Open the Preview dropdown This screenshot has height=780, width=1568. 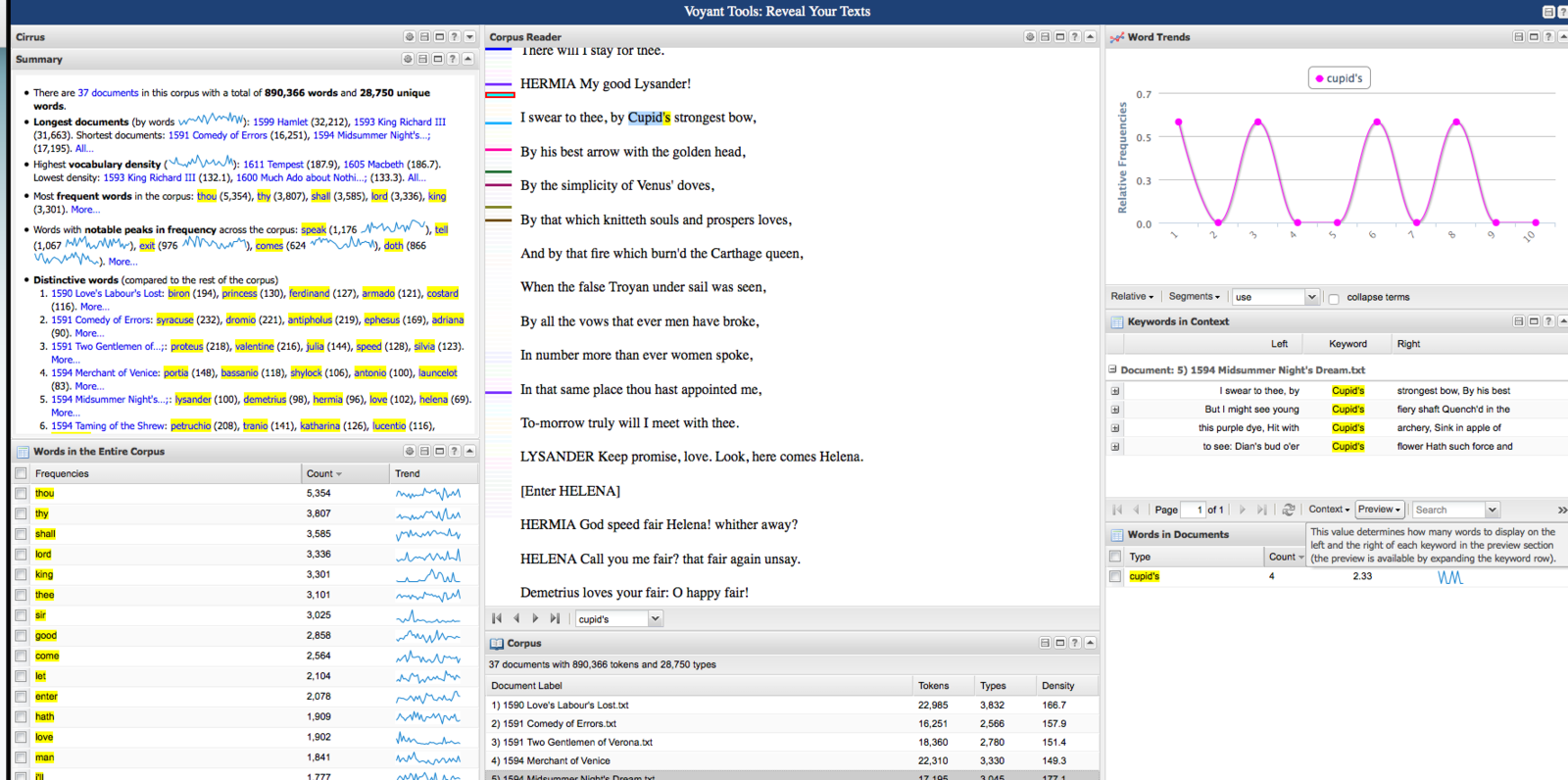point(1379,510)
